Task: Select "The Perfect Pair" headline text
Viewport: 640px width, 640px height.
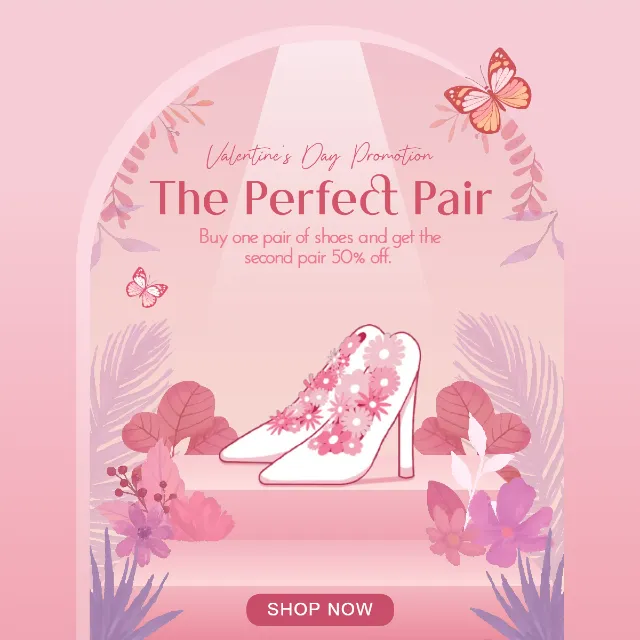Action: pos(320,197)
